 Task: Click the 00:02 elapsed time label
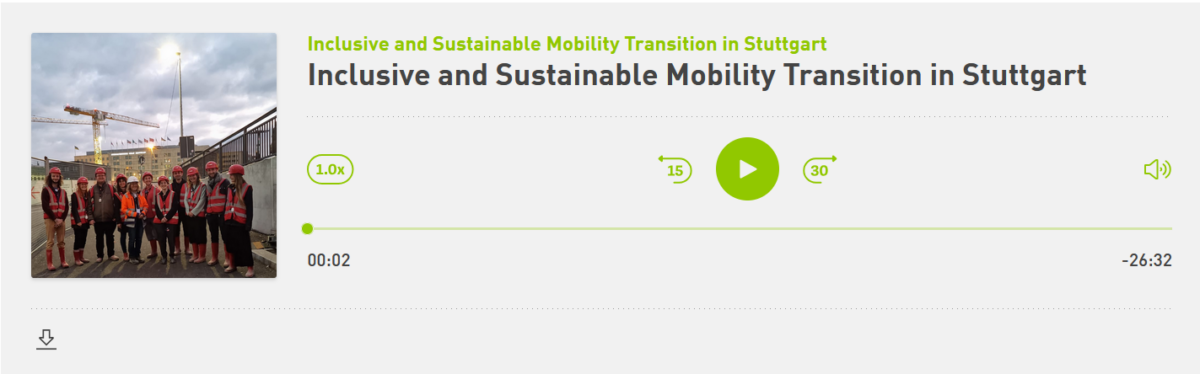(x=329, y=260)
